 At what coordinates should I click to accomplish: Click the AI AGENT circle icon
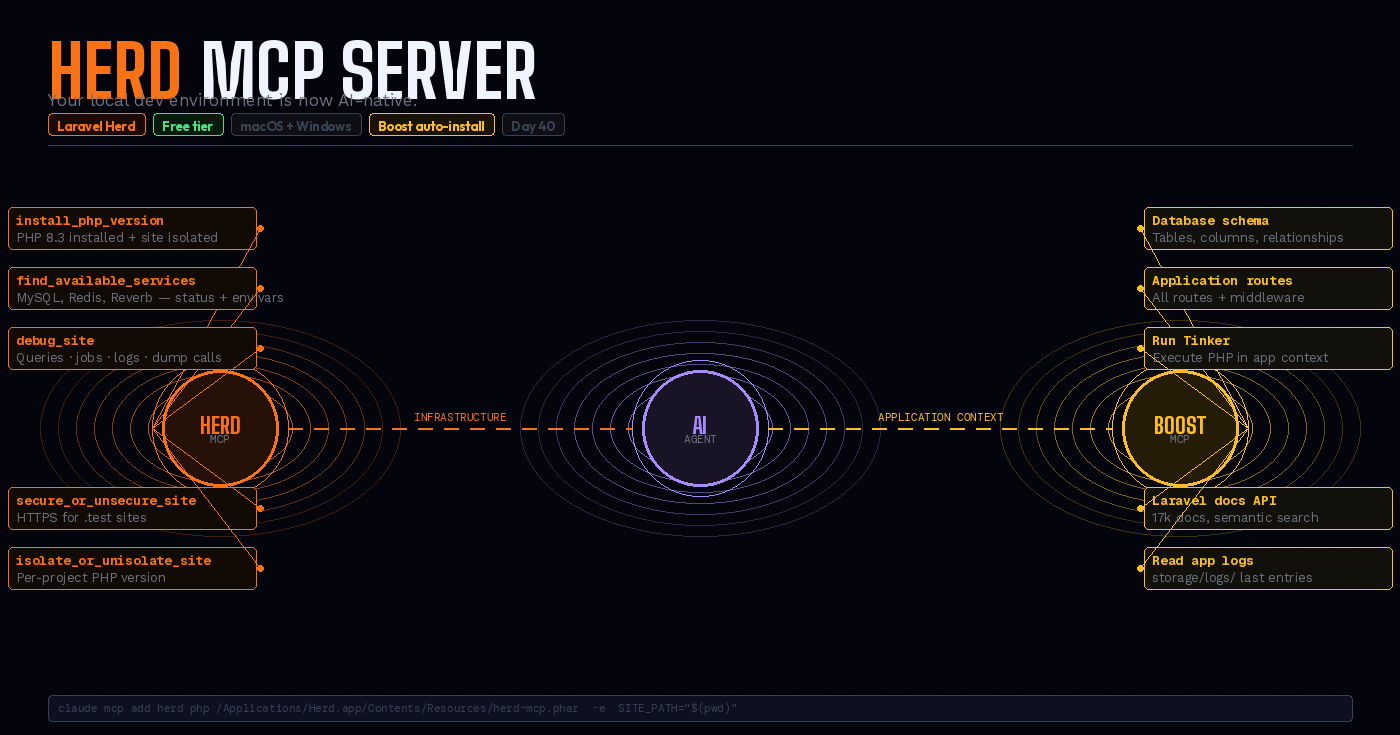700,427
